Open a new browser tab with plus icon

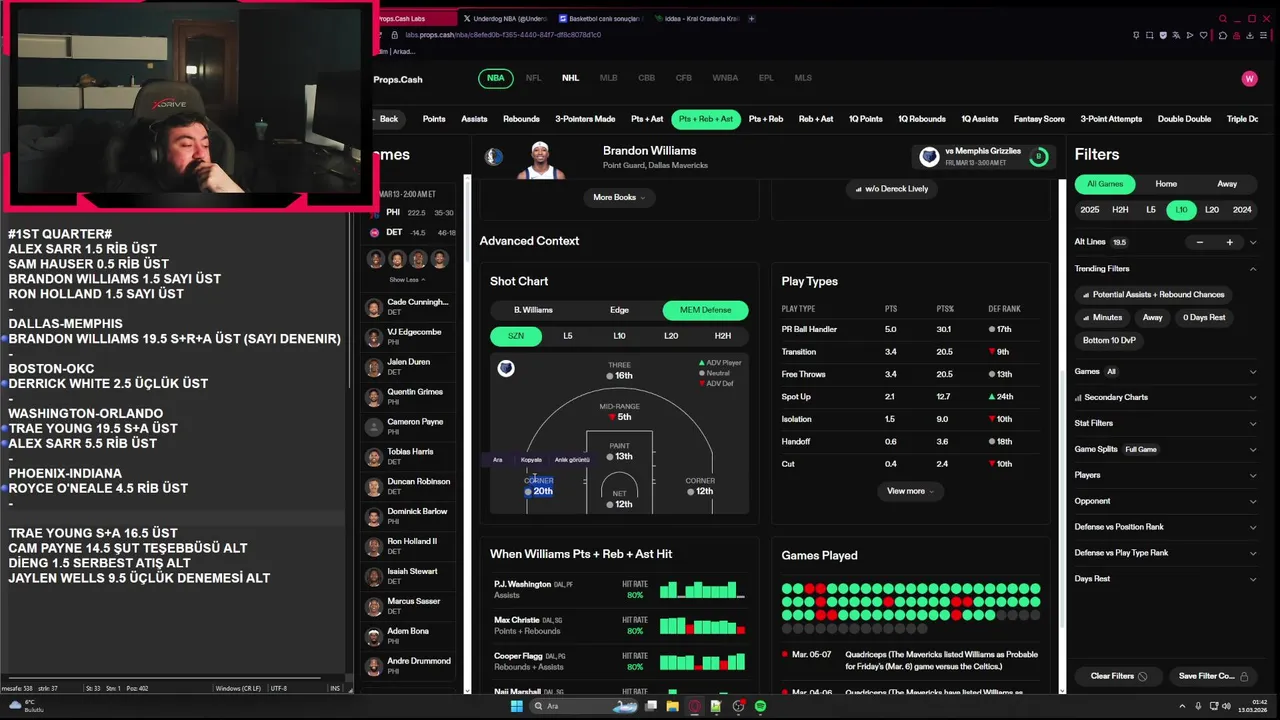click(752, 18)
